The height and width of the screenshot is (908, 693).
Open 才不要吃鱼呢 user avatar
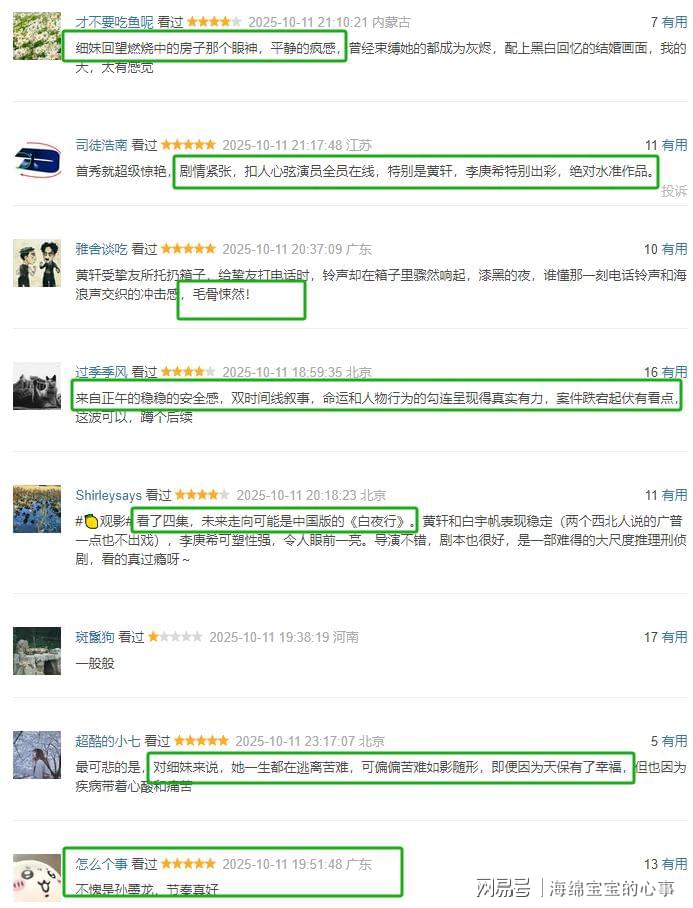tap(36, 36)
